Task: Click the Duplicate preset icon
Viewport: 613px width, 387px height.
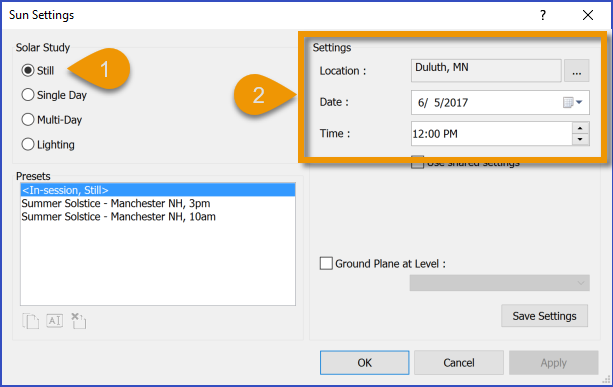Action: coord(30,321)
